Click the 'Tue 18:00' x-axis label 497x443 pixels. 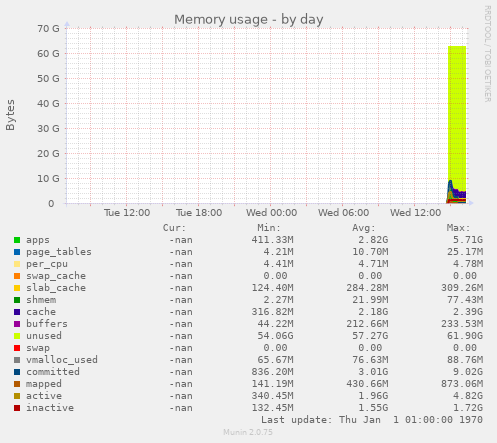tap(199, 213)
